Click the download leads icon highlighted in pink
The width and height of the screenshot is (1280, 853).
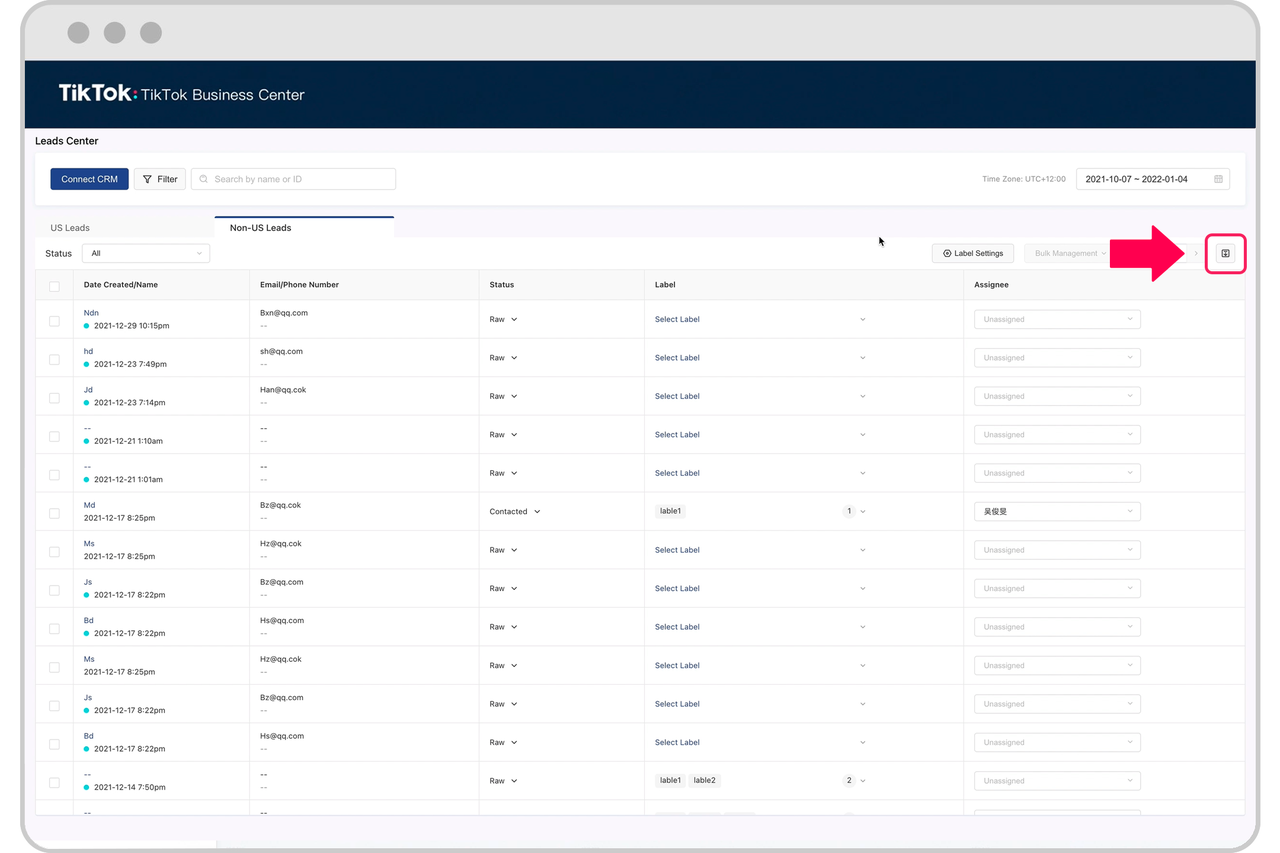1225,254
